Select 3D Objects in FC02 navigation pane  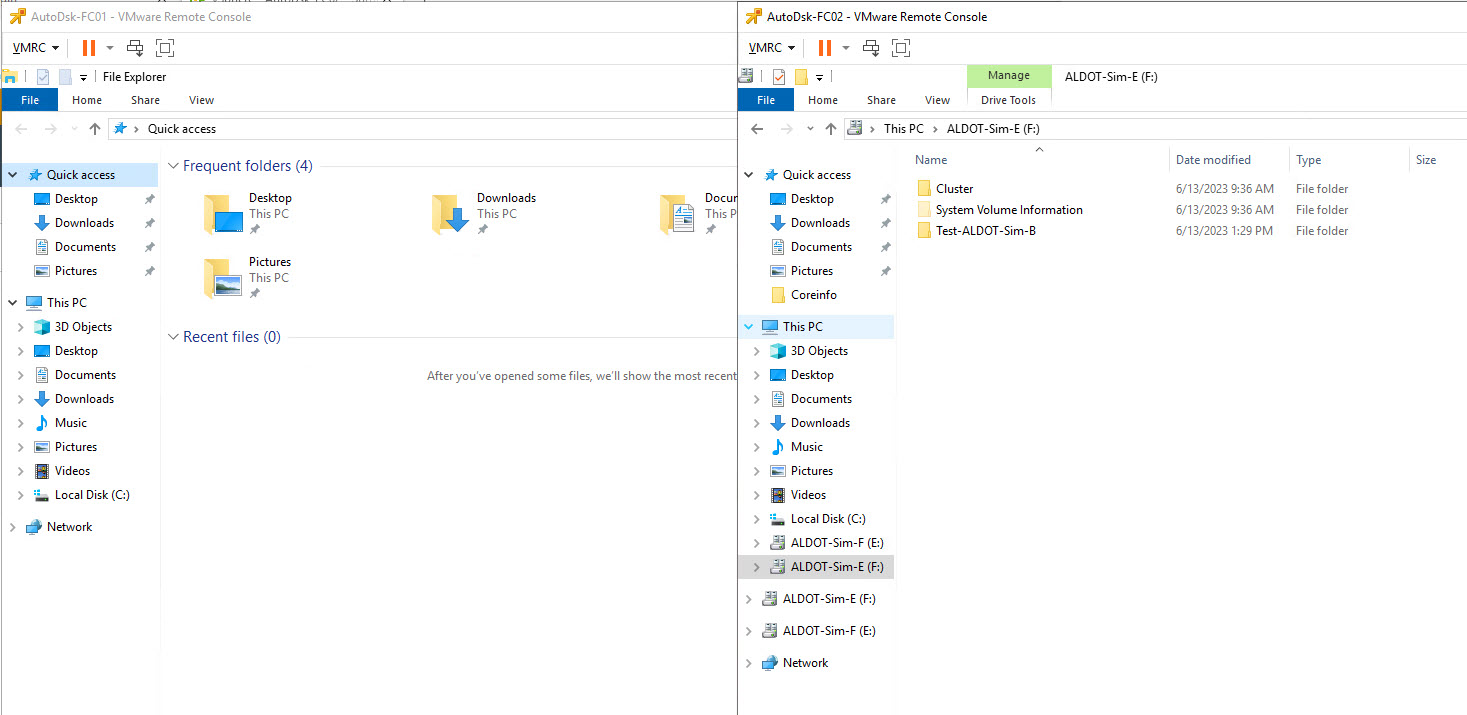(819, 351)
